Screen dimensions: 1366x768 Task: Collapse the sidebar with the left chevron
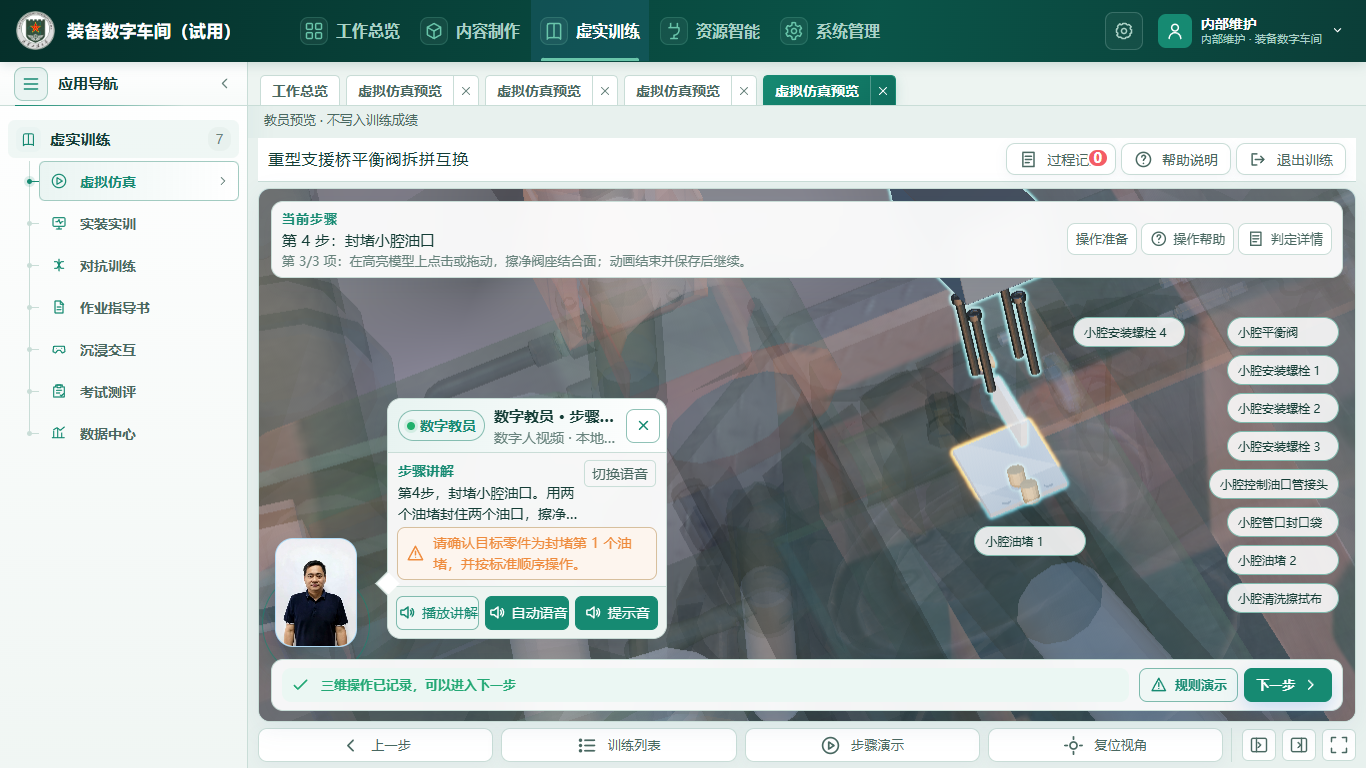click(x=225, y=84)
